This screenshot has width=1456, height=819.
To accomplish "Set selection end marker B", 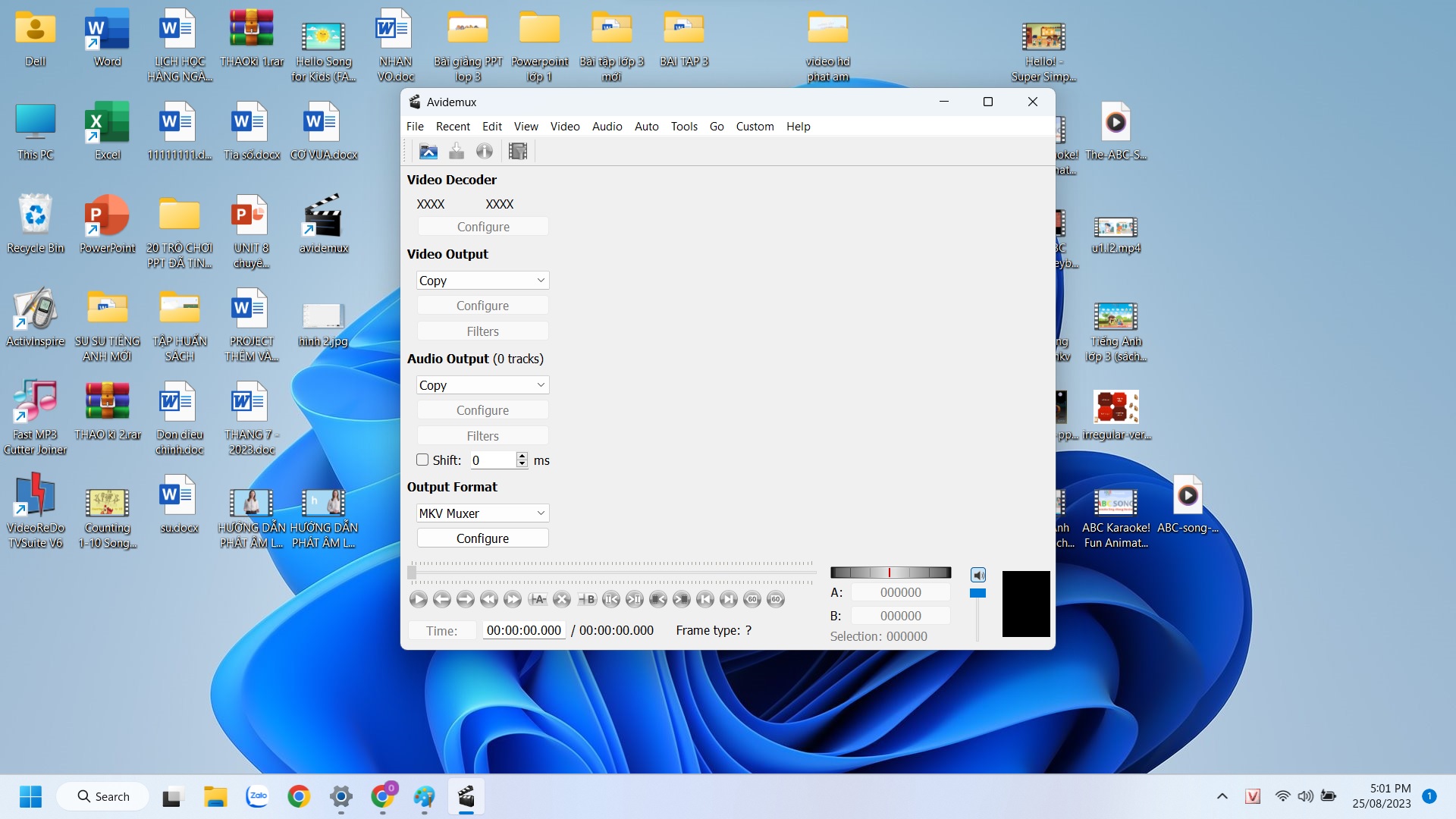I will click(x=587, y=599).
